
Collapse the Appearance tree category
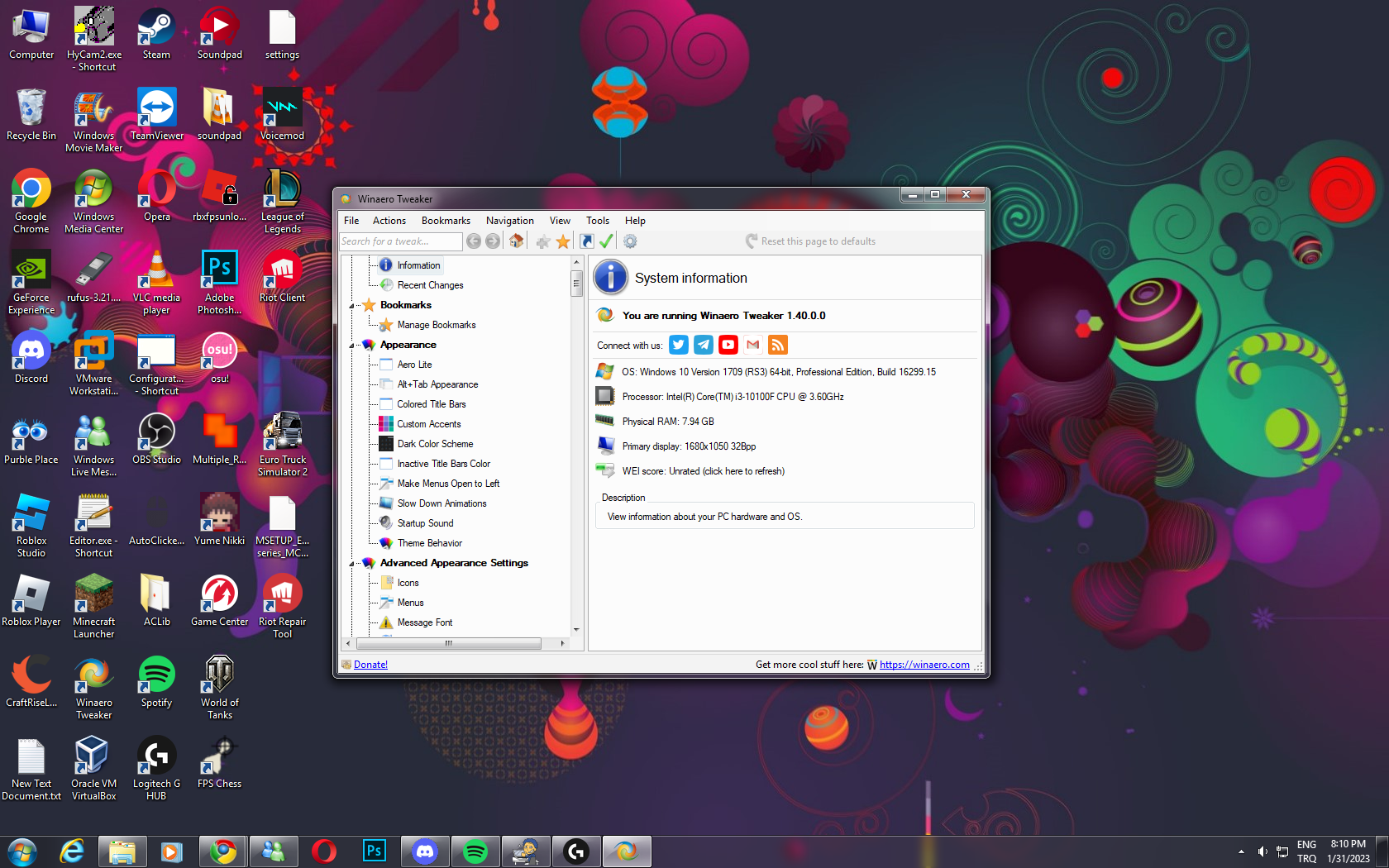click(x=352, y=346)
